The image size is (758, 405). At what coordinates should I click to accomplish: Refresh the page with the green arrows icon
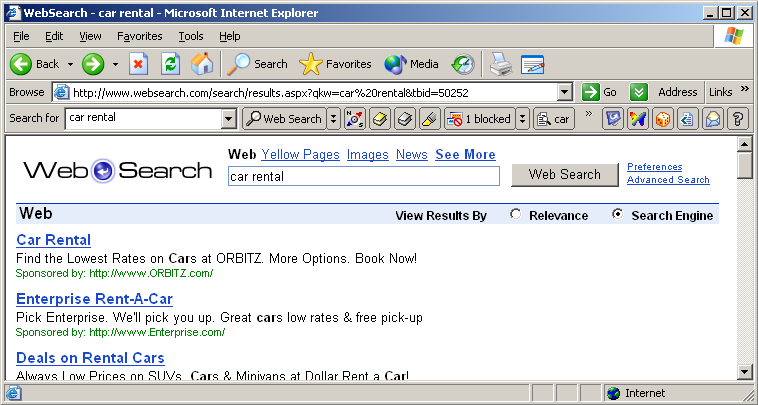(170, 64)
